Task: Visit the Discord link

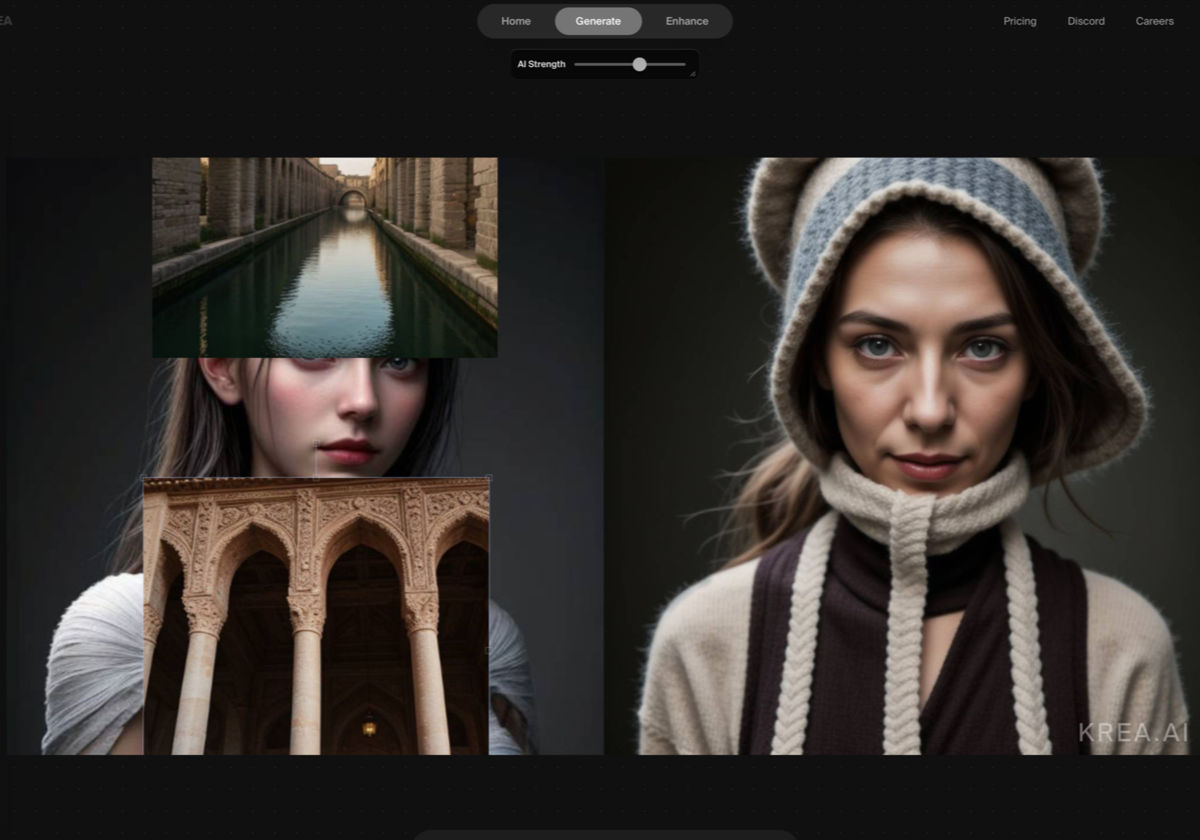Action: coord(1086,21)
